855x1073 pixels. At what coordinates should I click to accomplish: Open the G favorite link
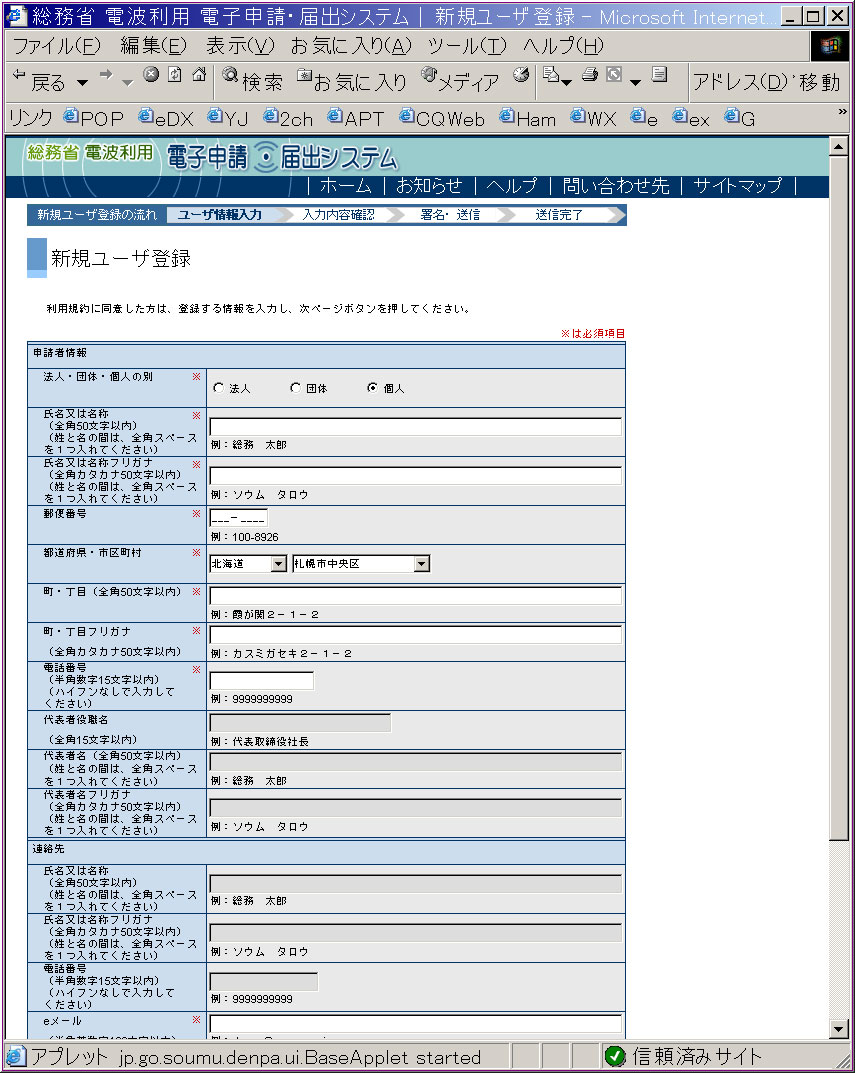pos(740,118)
